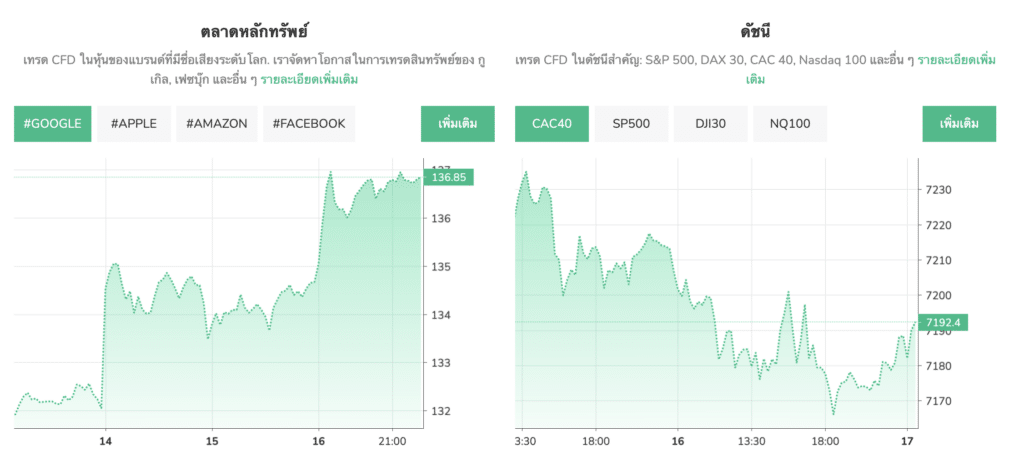Click เพิ่มเติม button beside the stock tabs
The image size is (1024, 461).
(457, 124)
